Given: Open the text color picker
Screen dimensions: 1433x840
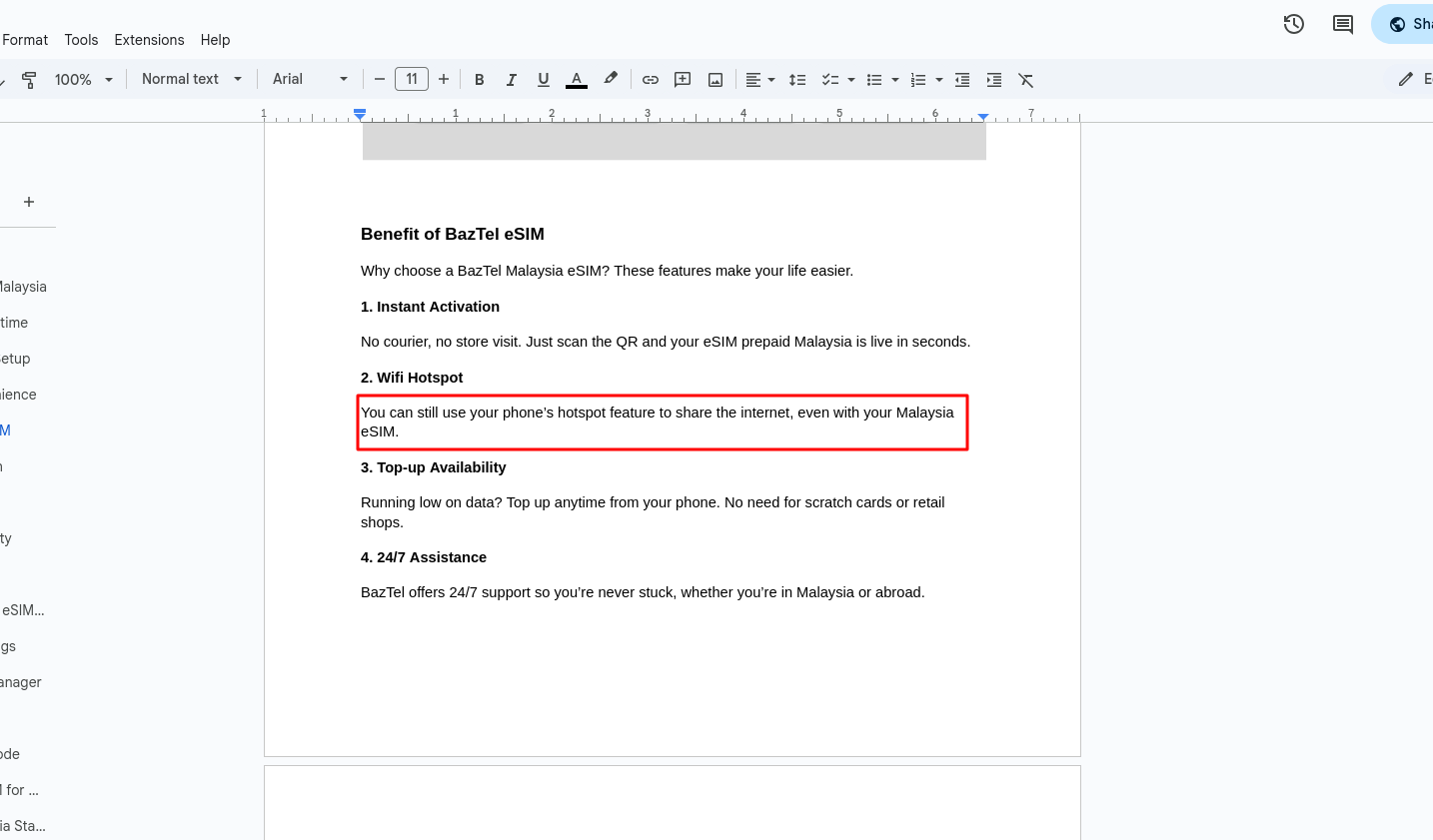Looking at the screenshot, I should [577, 80].
